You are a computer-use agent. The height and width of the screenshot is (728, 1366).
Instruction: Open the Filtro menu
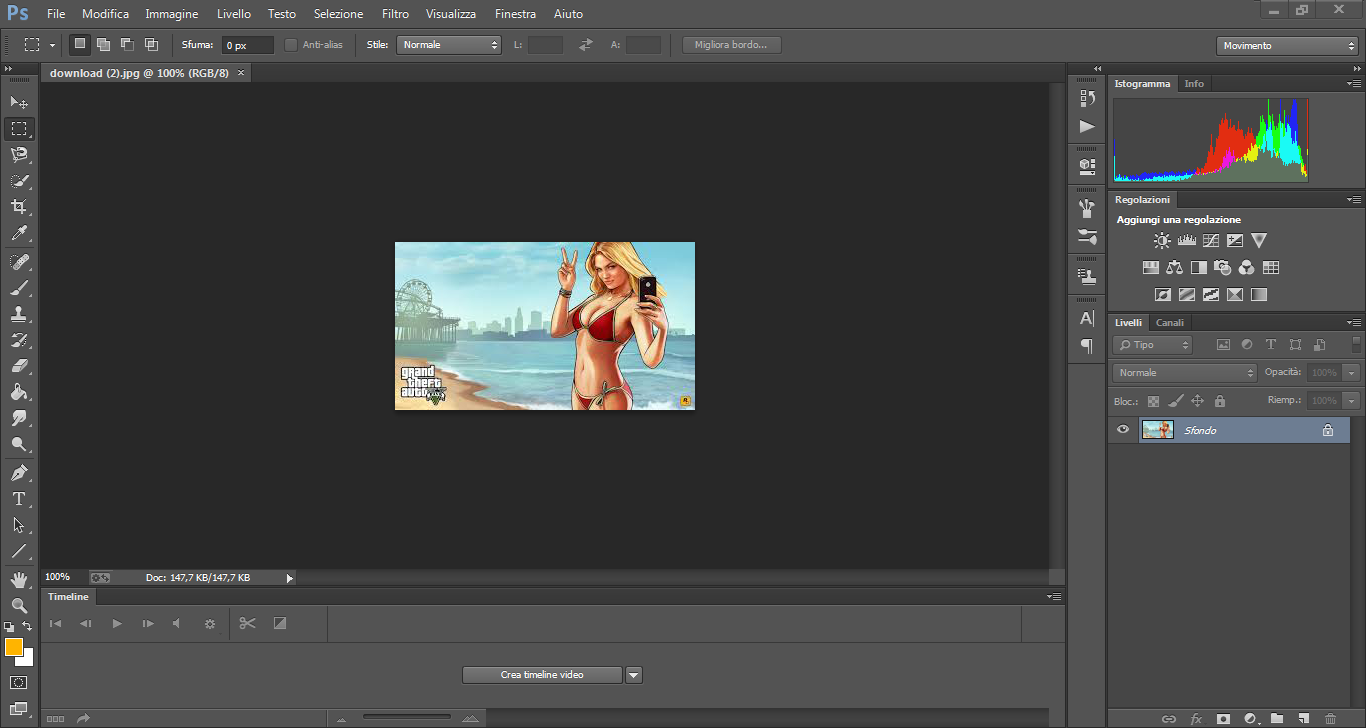coord(394,14)
